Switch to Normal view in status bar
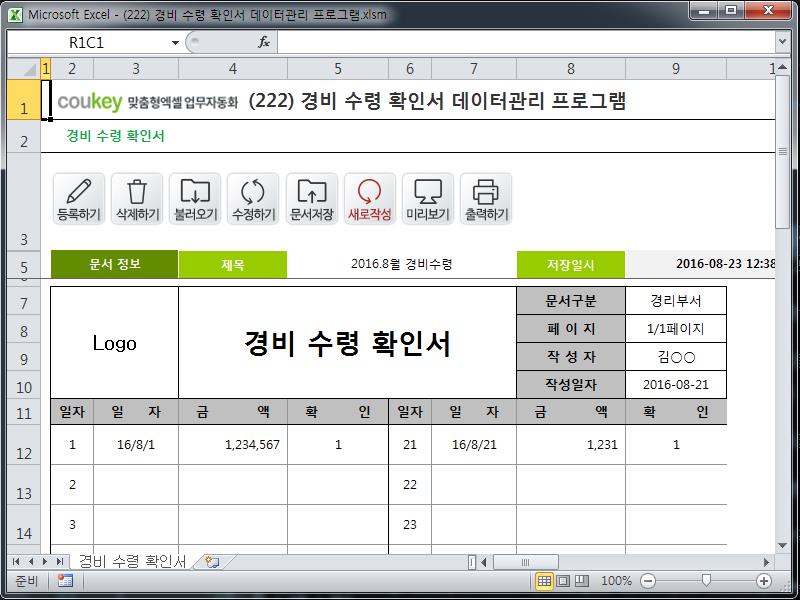Screen dimensions: 800x600 pos(544,581)
